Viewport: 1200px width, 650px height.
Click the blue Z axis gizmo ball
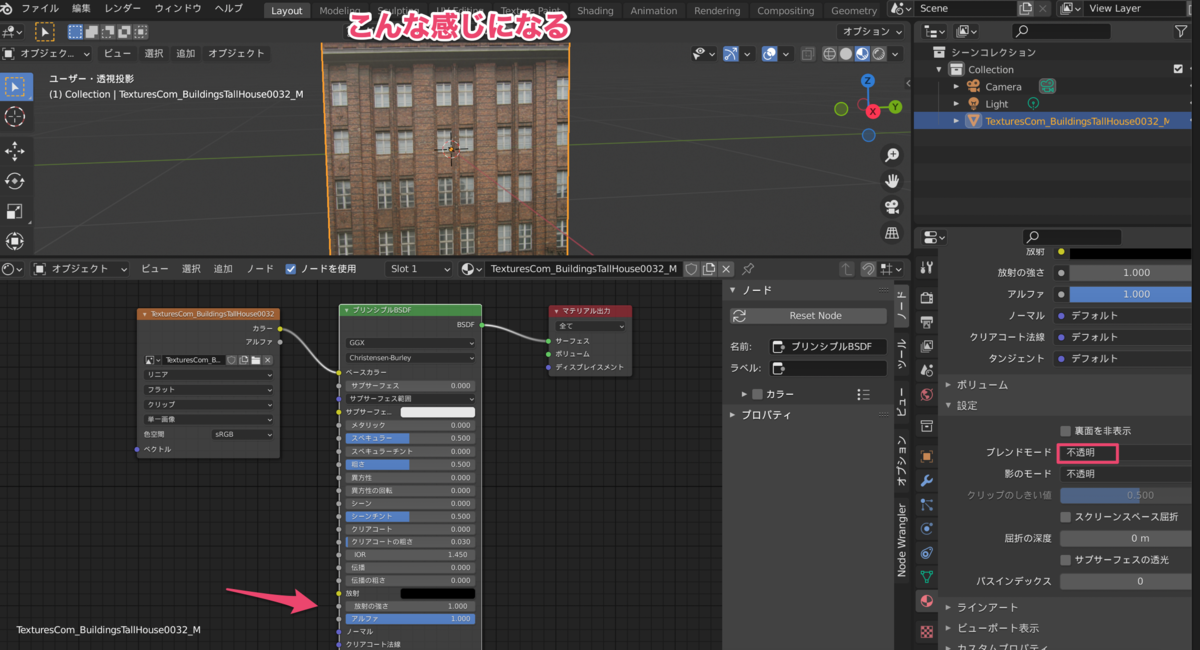(x=868, y=81)
